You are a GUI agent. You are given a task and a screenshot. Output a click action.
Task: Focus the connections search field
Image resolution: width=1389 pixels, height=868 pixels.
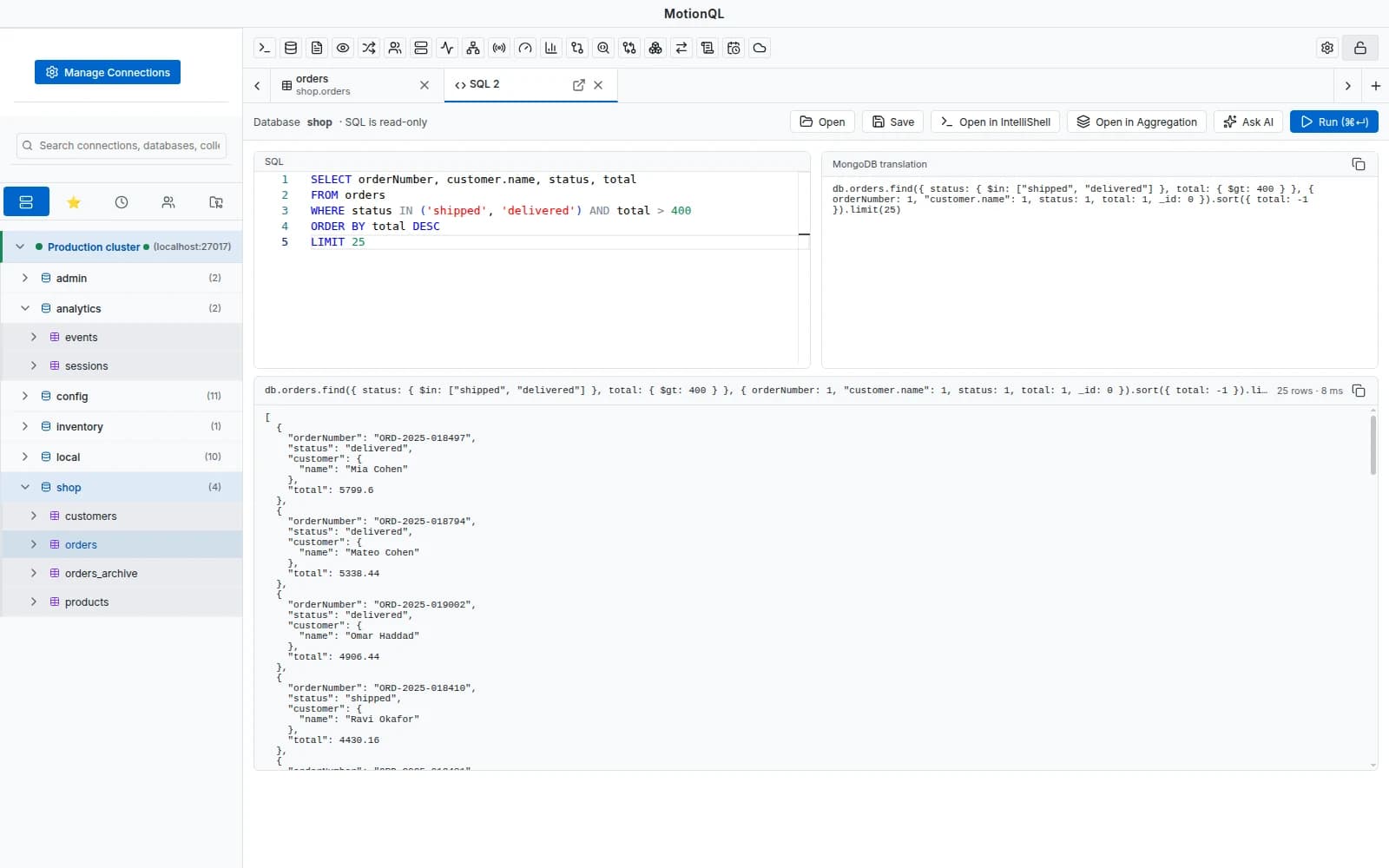(122, 146)
